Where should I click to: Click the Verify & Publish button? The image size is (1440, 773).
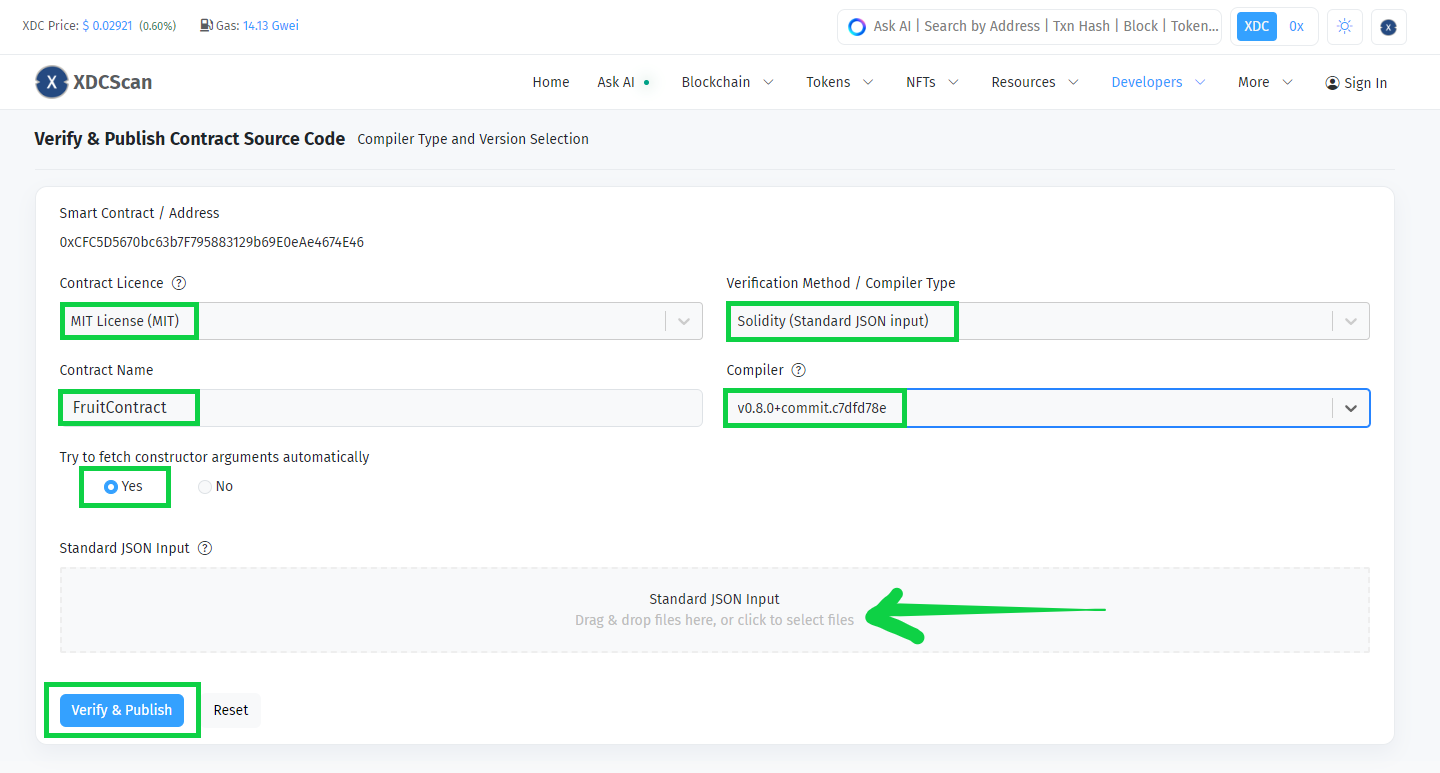click(x=122, y=710)
